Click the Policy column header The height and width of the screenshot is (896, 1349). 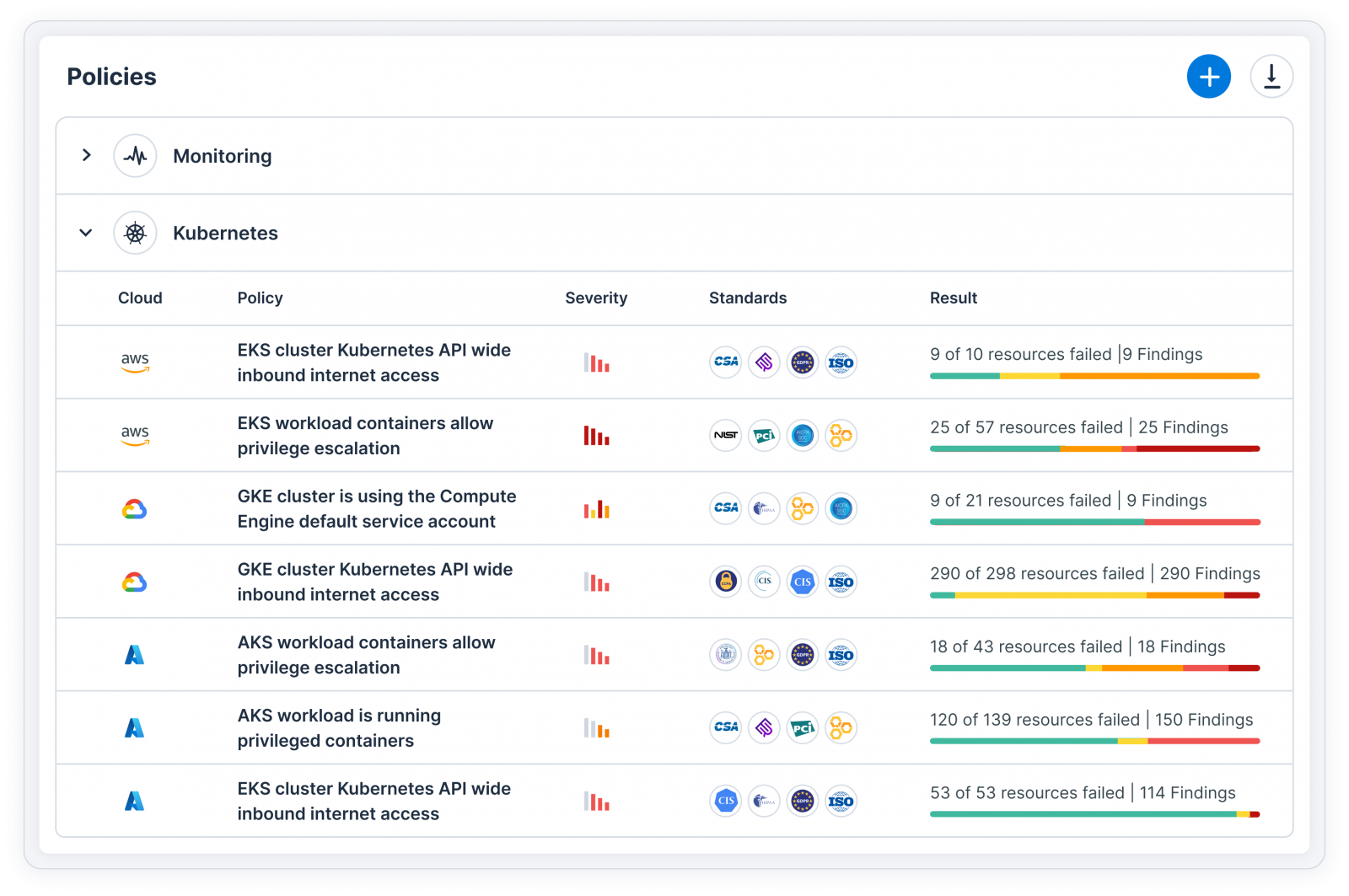pyautogui.click(x=260, y=298)
